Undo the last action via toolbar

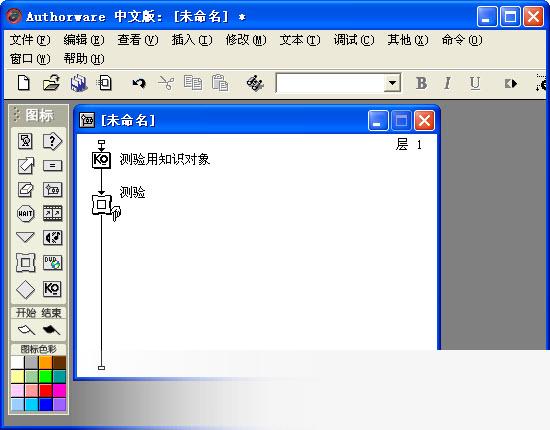[139, 83]
